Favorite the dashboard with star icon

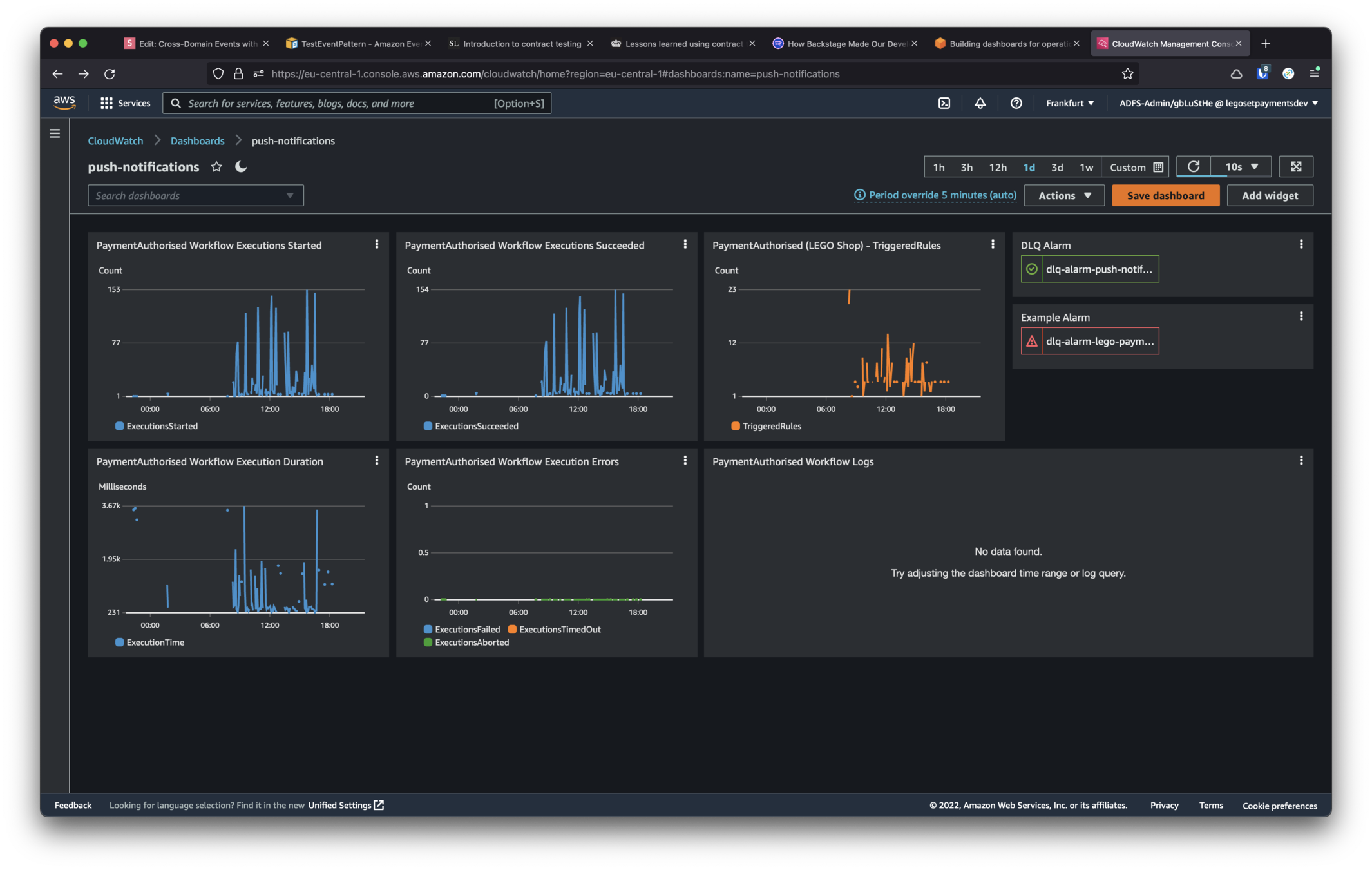(x=216, y=167)
